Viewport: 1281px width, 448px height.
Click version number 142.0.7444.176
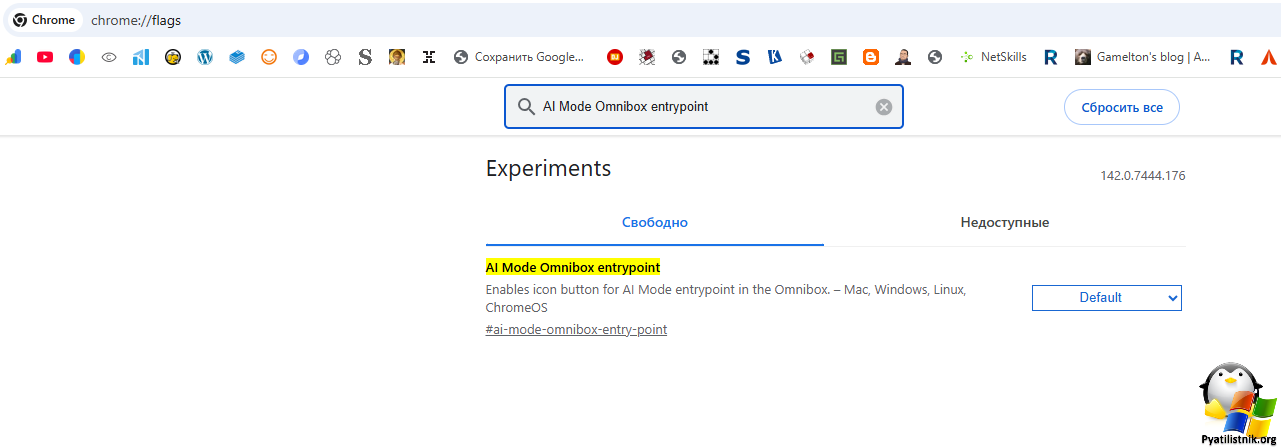pos(1143,176)
